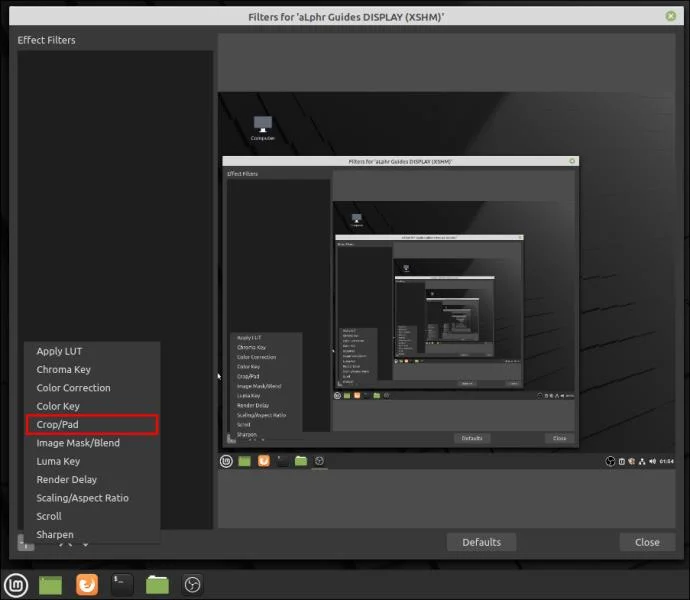Launch Firefox from the taskbar

(x=87, y=585)
